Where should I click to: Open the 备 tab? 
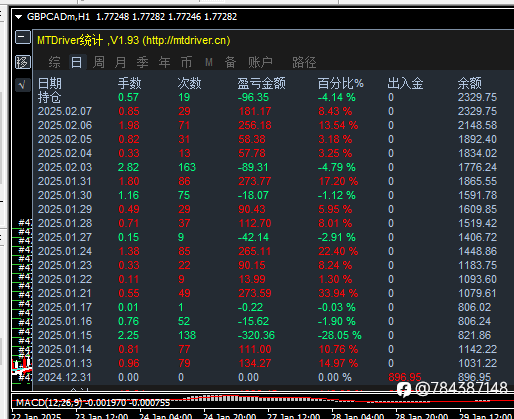click(230, 62)
